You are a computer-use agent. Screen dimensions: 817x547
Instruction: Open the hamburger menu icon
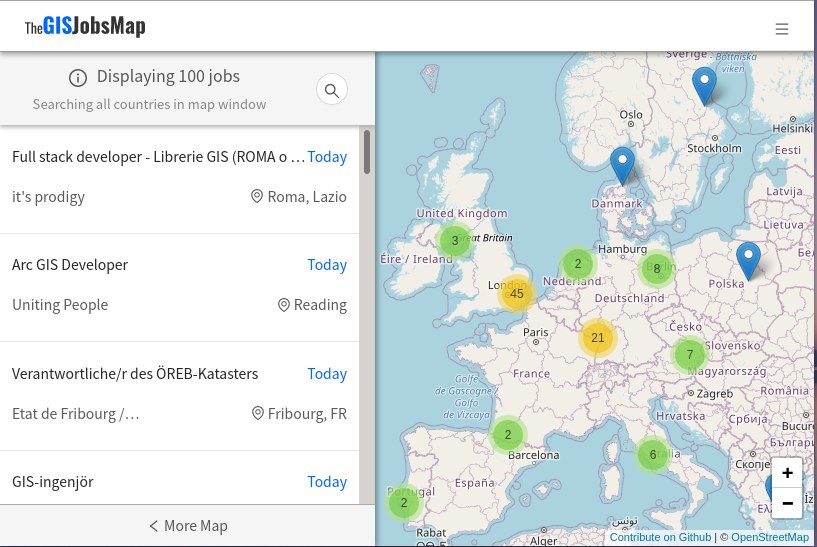782,29
